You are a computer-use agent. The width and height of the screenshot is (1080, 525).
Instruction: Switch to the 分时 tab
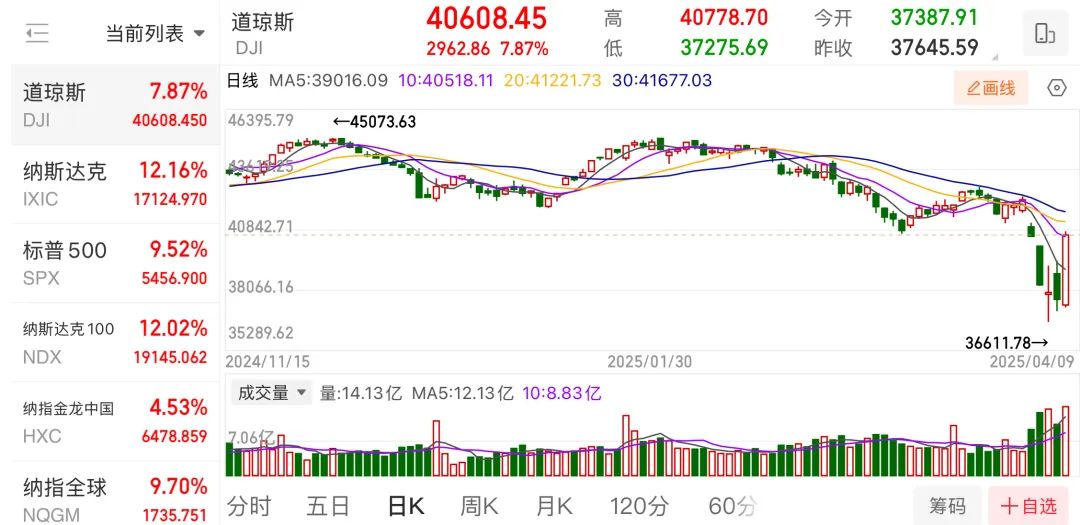tap(249, 507)
